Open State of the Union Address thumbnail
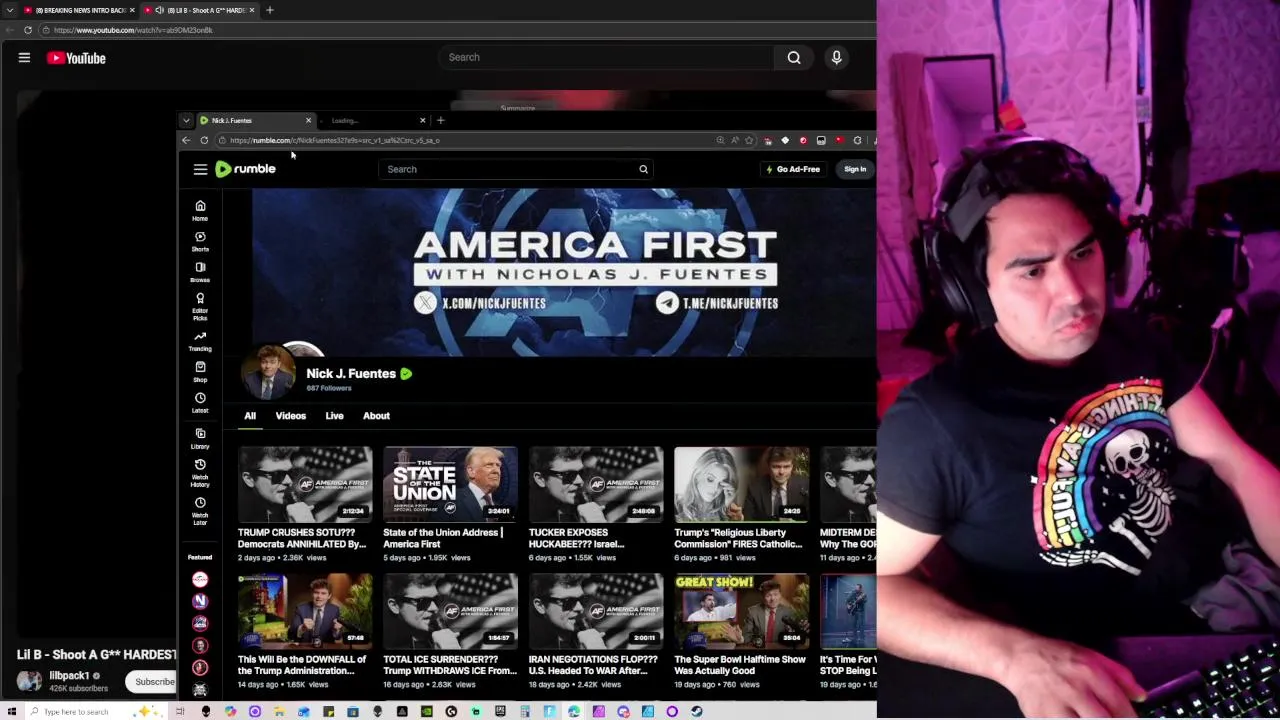This screenshot has width=1280, height=720. click(x=450, y=484)
